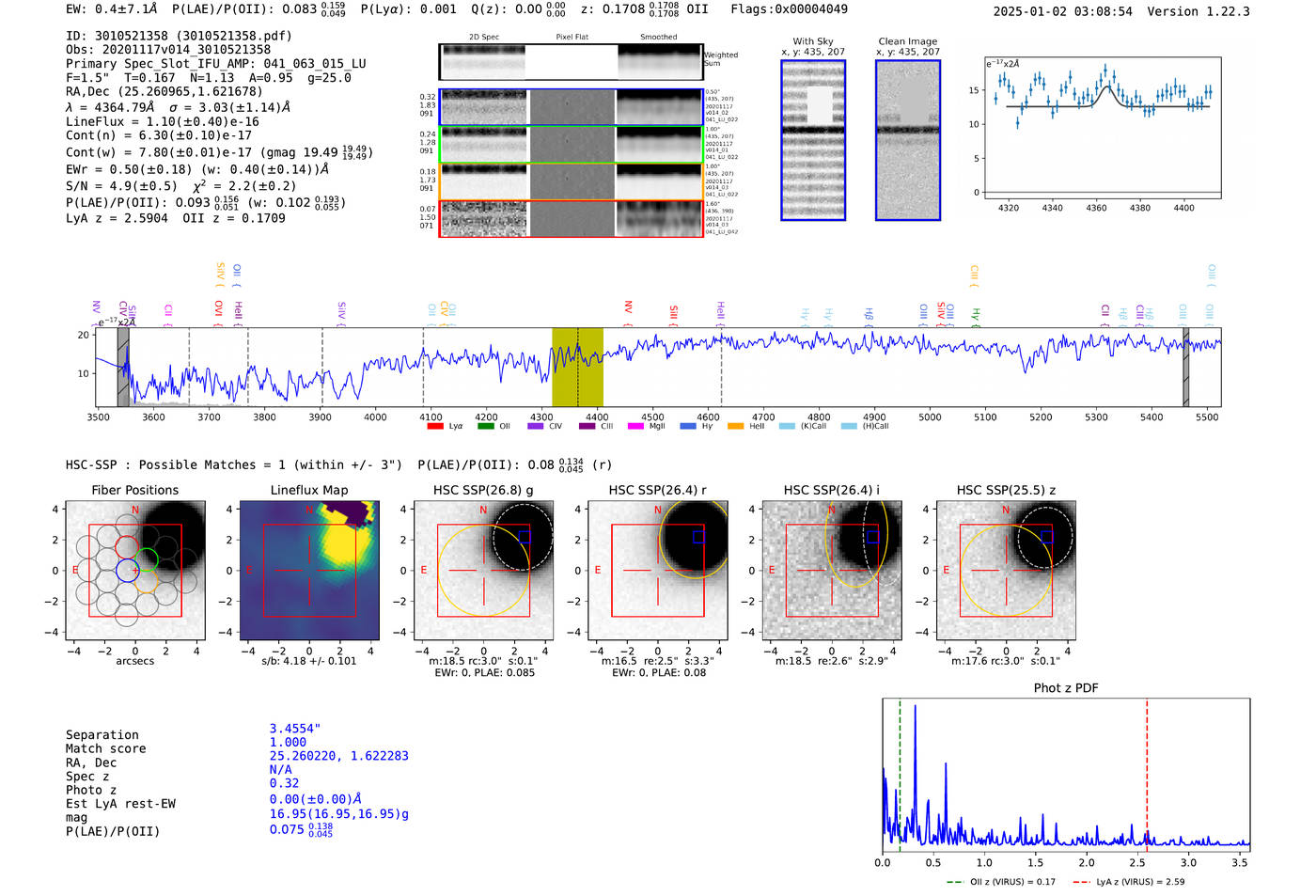Click the emission line Gaussian fit plot
Image resolution: width=1316 pixels, height=896 pixels.
[x=1102, y=128]
